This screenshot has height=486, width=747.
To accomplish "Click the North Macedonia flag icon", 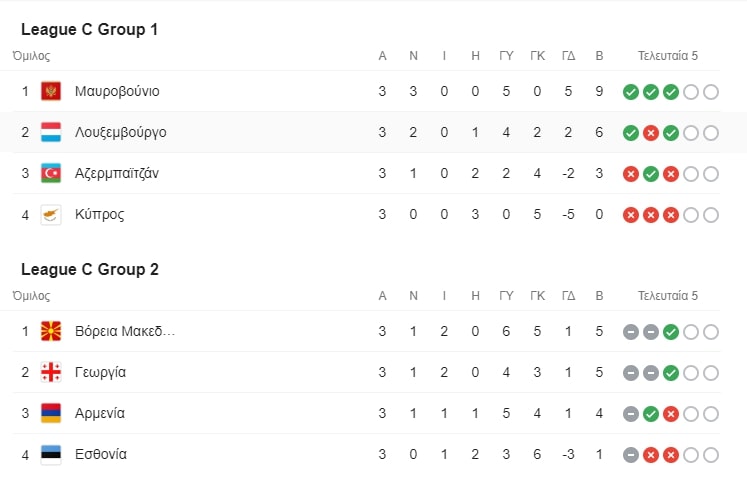I will pyautogui.click(x=51, y=332).
